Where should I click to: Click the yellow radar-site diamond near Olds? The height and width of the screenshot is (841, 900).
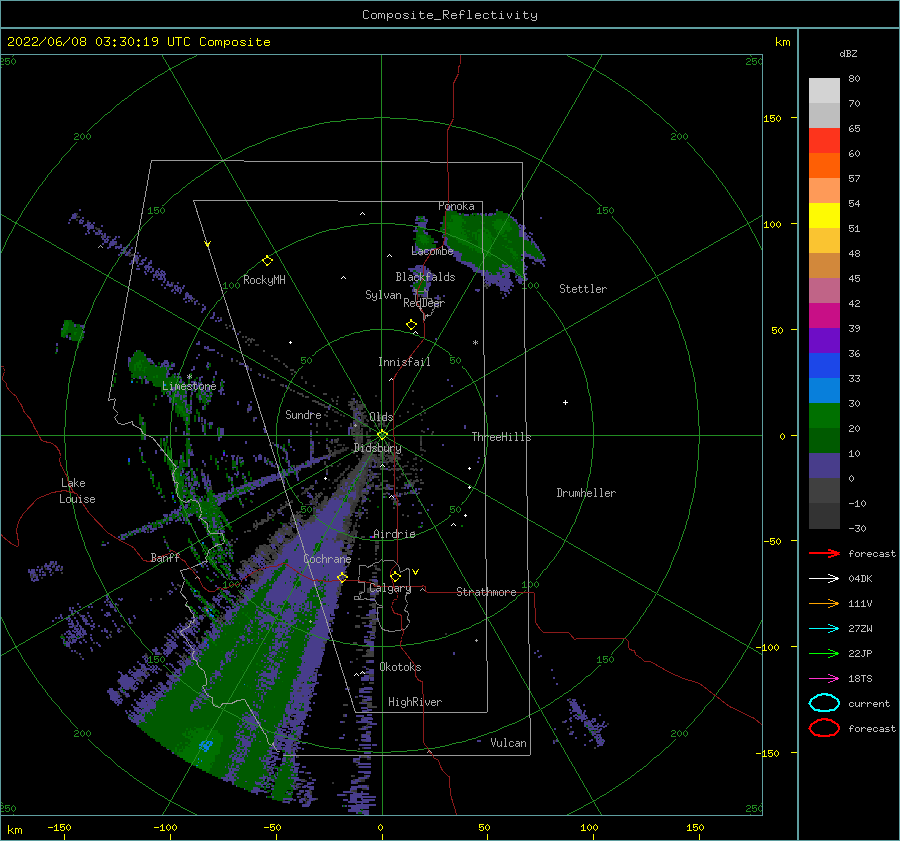click(382, 435)
